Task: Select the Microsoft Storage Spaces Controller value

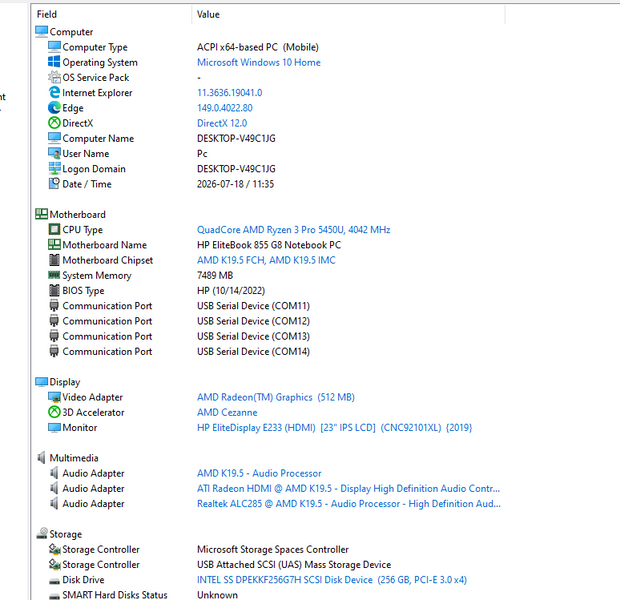Action: 273,549
